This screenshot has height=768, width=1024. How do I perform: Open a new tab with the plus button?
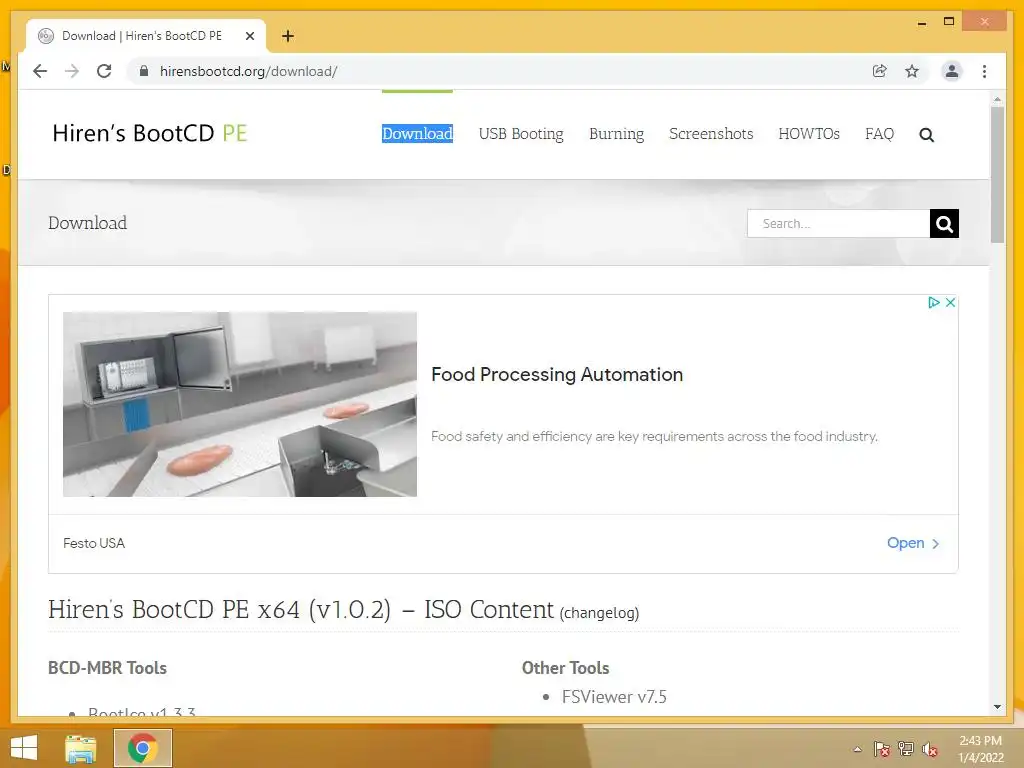[288, 36]
